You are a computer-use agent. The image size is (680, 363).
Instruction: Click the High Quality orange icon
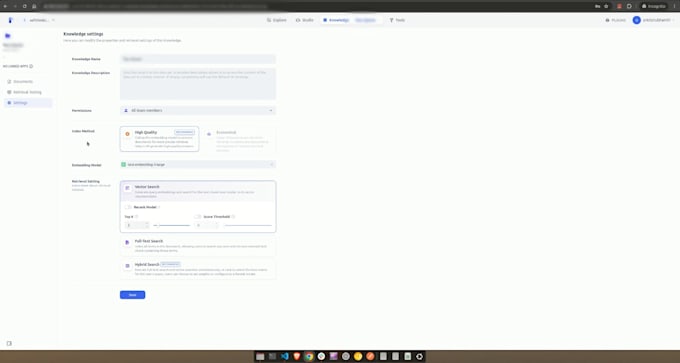pos(128,134)
